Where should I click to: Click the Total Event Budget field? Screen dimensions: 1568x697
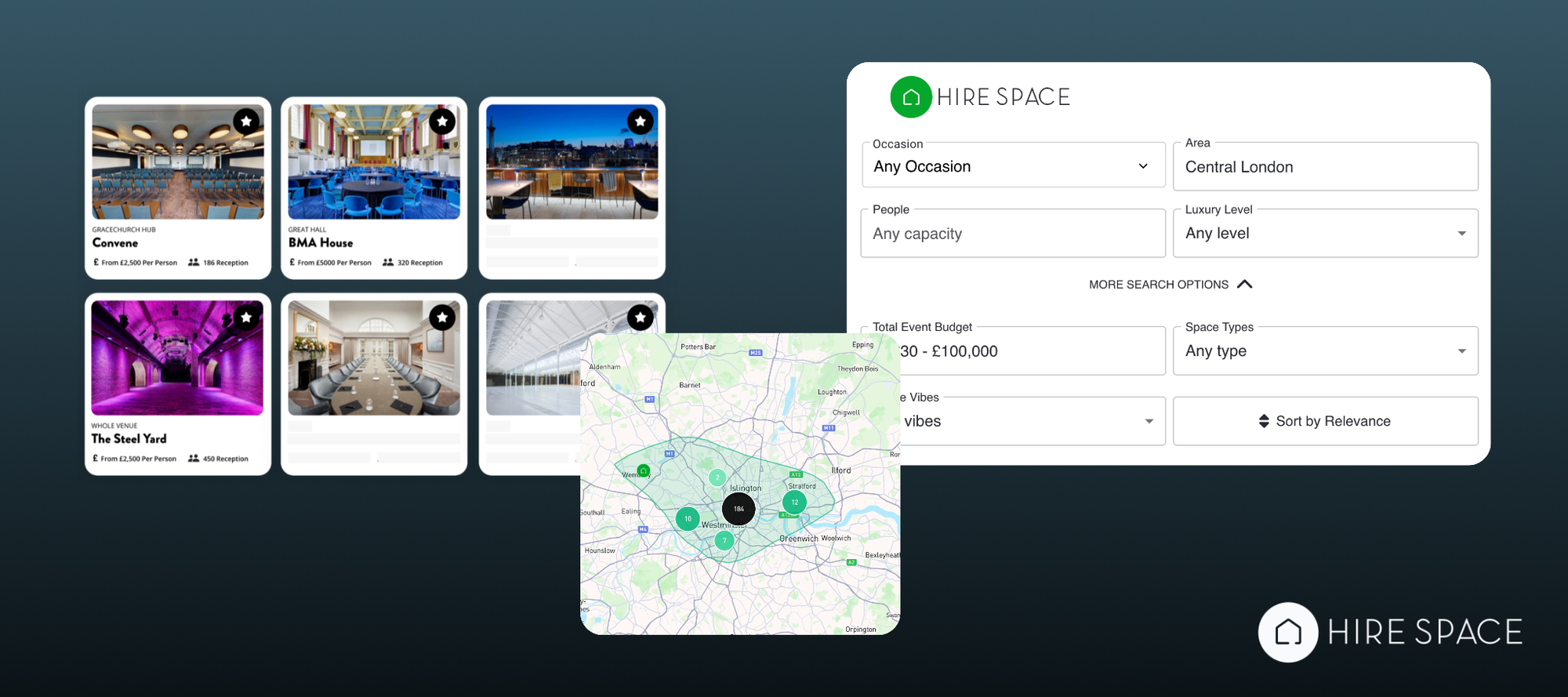click(x=1031, y=351)
